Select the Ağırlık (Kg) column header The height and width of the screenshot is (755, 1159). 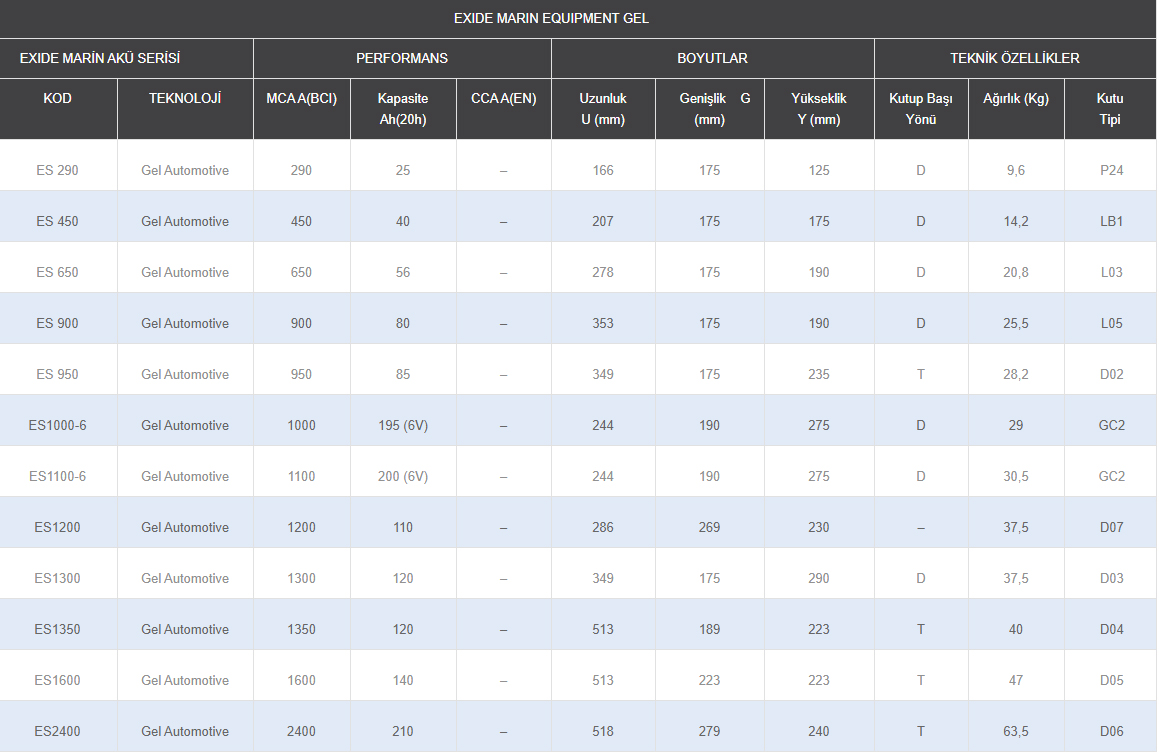point(1016,98)
